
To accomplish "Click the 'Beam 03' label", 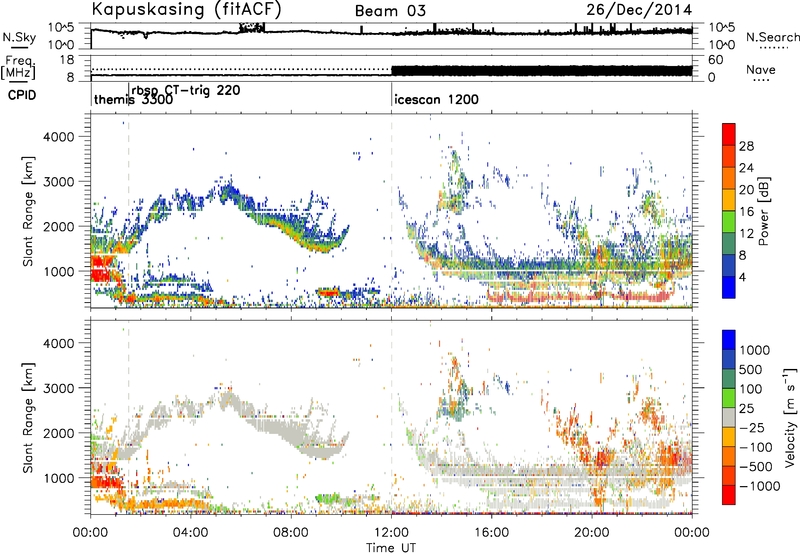I will click(390, 11).
